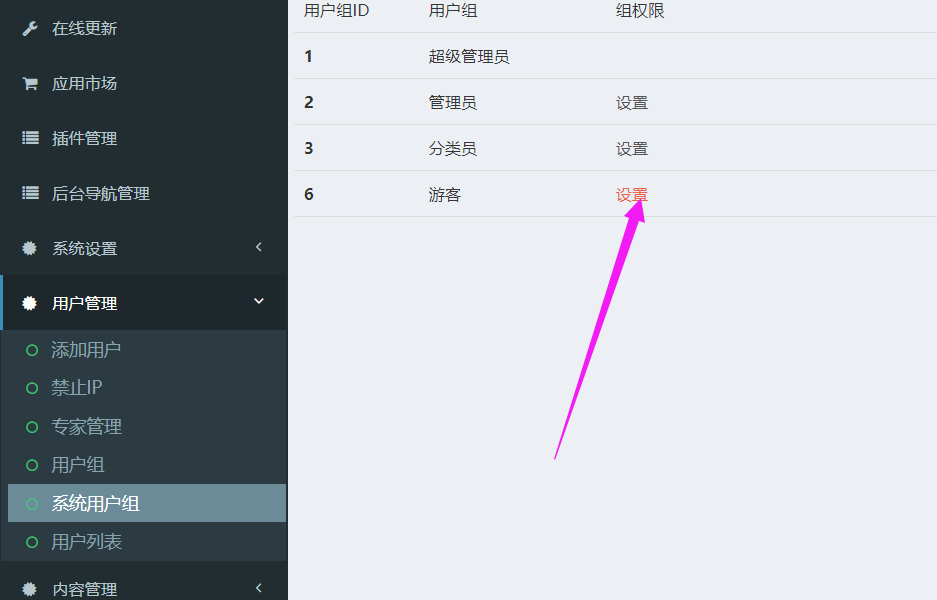Image resolution: width=937 pixels, height=600 pixels.
Task: Click 设置 link for 游客 group
Action: (x=632, y=195)
